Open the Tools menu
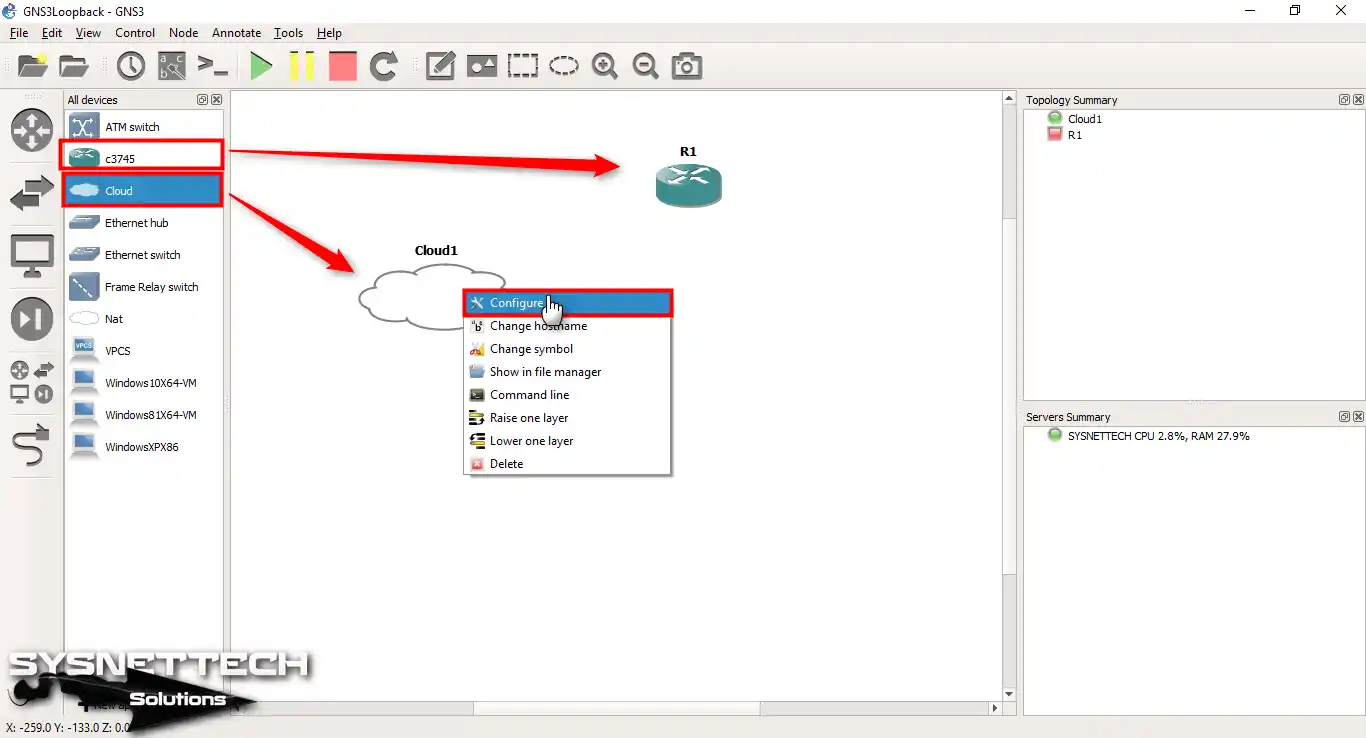This screenshot has height=738, width=1366. [x=289, y=33]
